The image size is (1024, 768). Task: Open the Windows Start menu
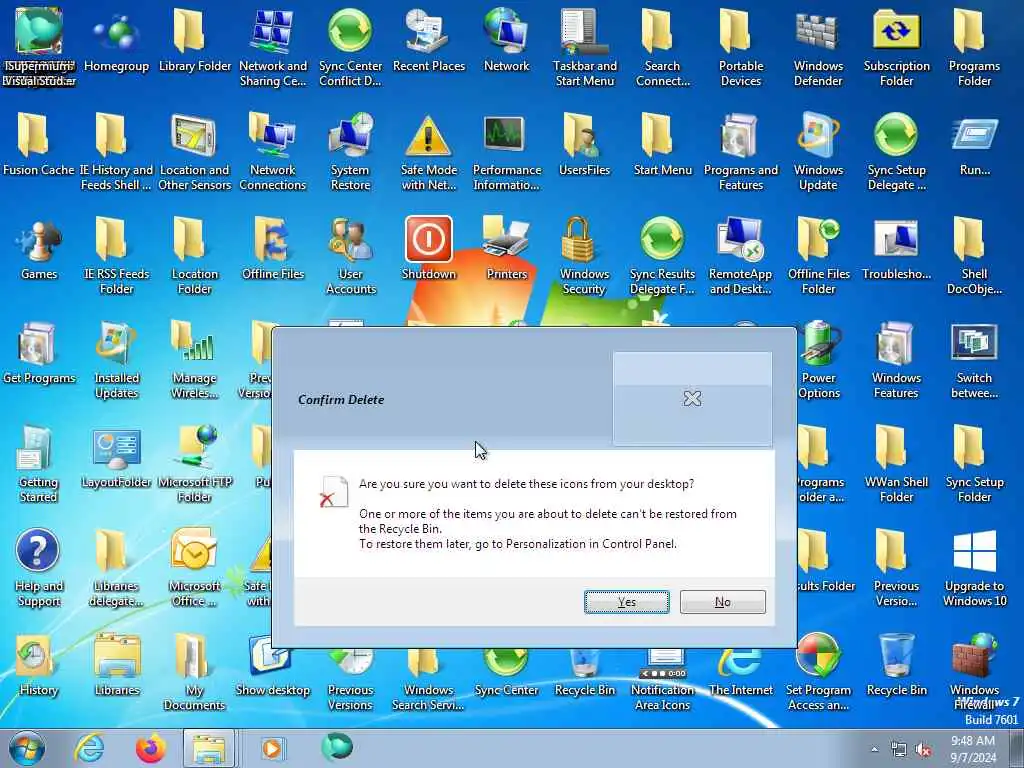(26, 748)
